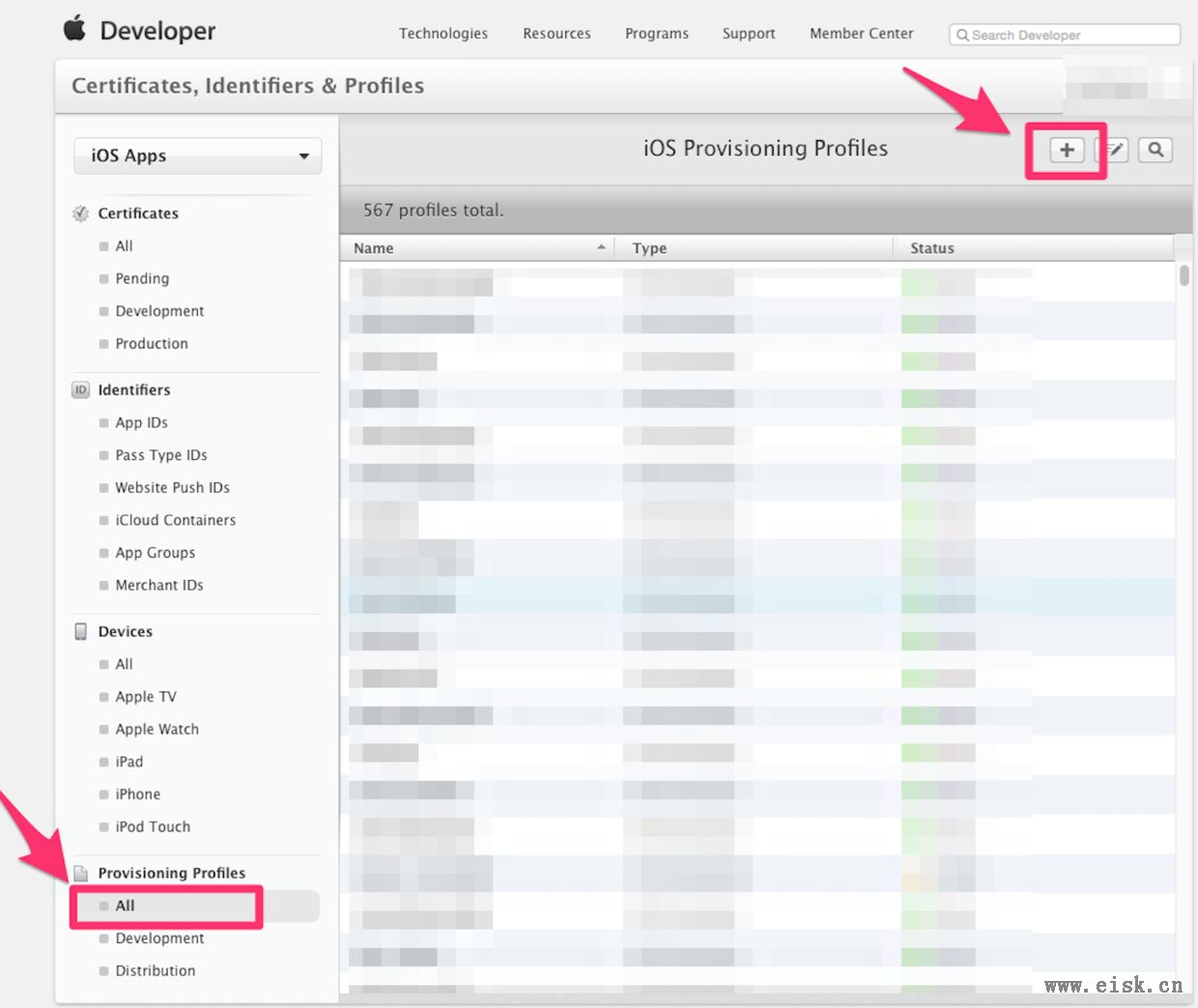Click the Identifiers ID icon

81,389
